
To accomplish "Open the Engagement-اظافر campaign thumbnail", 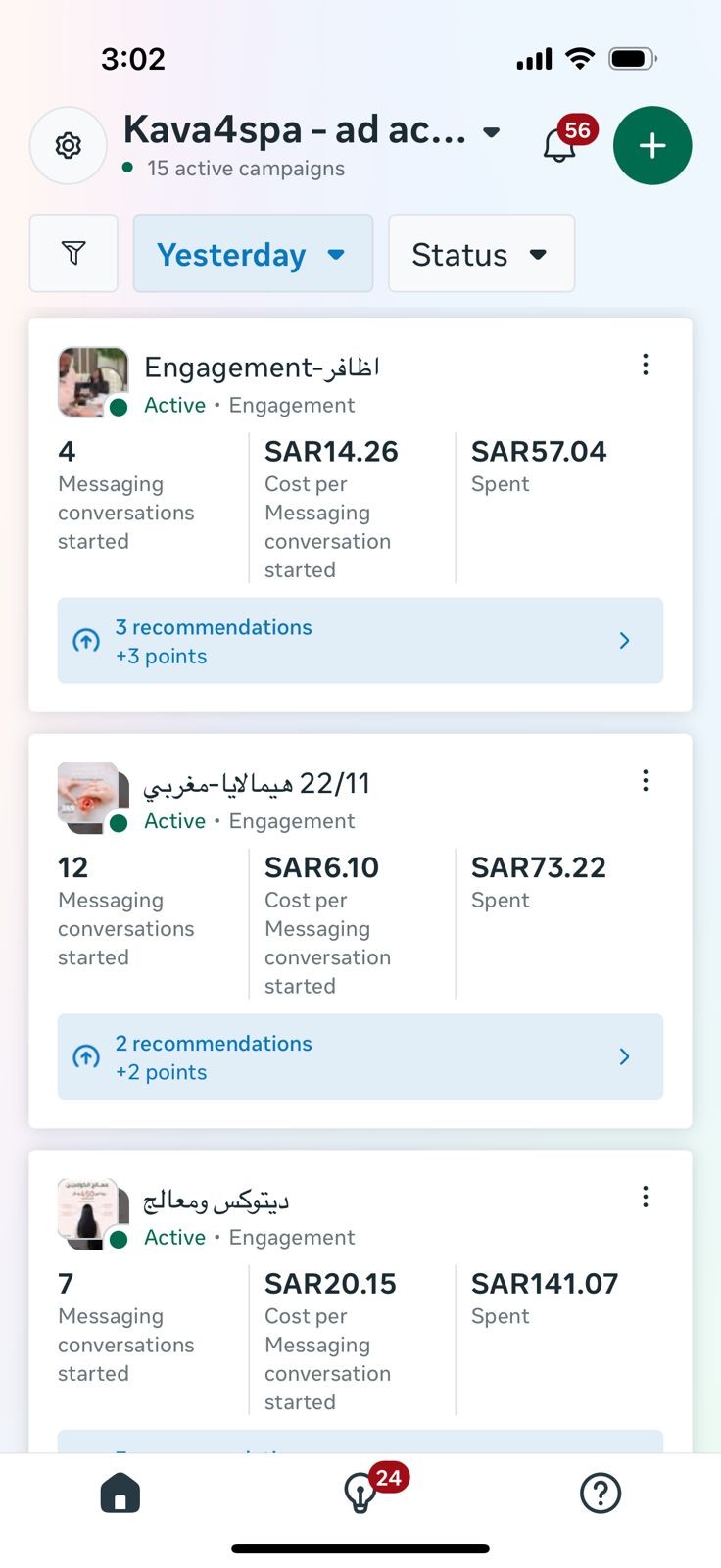I will (92, 381).
